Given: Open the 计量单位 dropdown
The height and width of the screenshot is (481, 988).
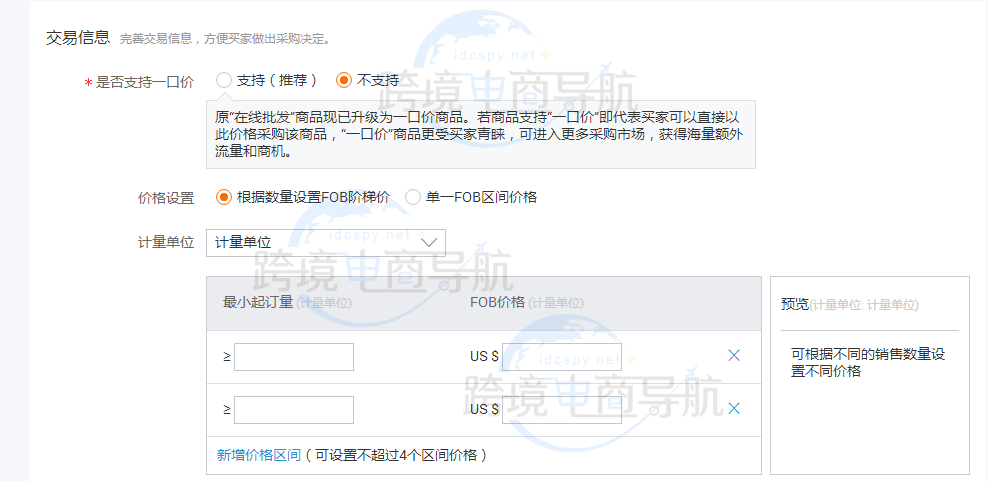Looking at the screenshot, I should point(326,242).
